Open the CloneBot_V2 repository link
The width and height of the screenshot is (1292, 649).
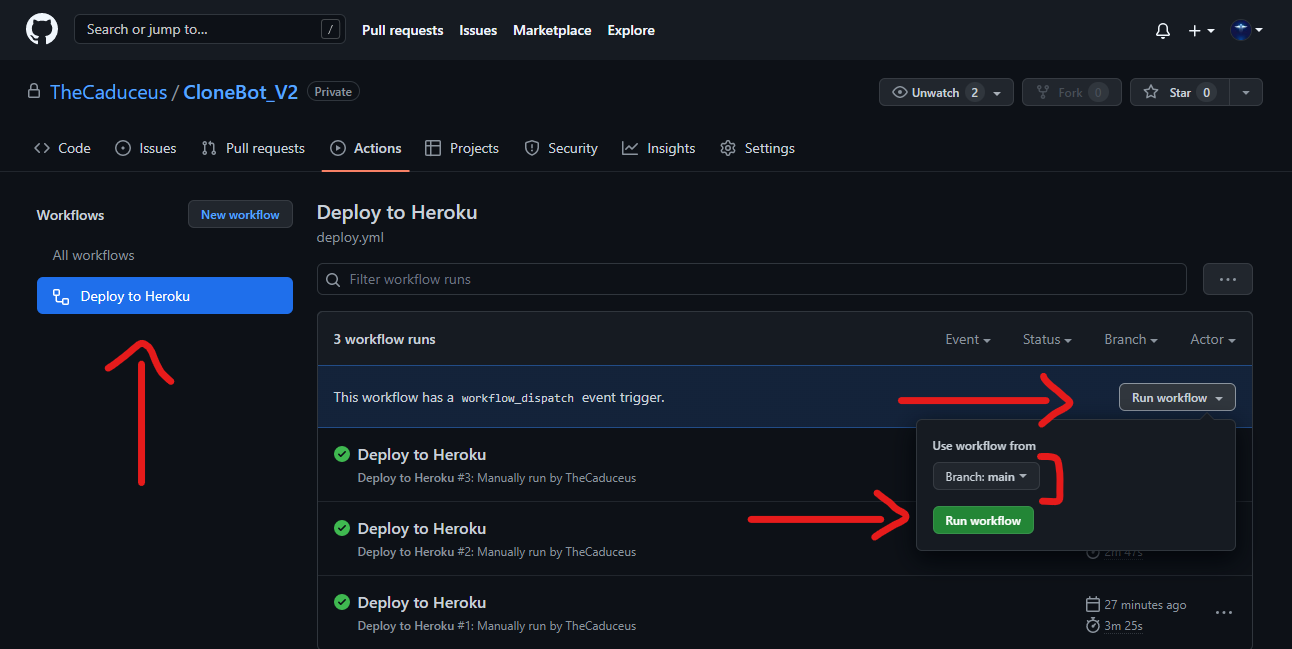tap(241, 92)
